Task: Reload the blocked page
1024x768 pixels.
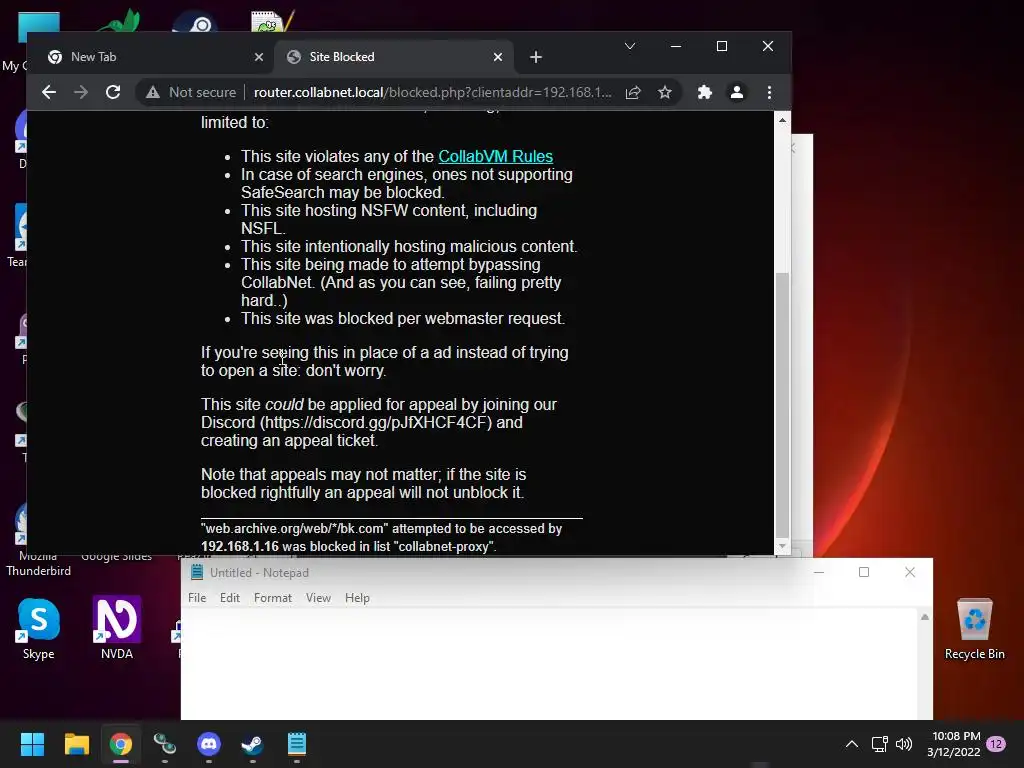Action: click(113, 92)
